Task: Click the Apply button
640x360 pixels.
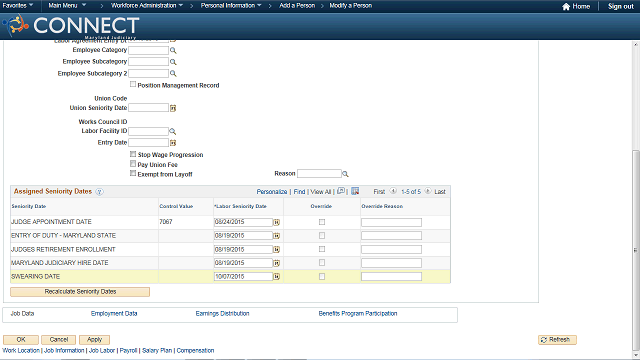Action: coord(94,340)
